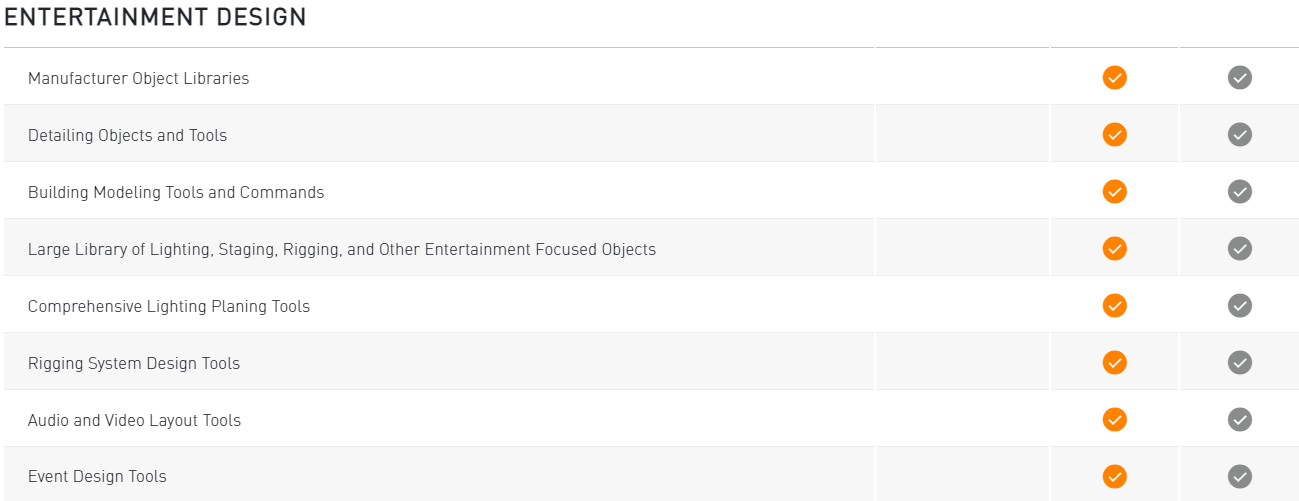
Task: Click orange checkmark for Detailing Objects and Tools
Action: coord(1114,134)
